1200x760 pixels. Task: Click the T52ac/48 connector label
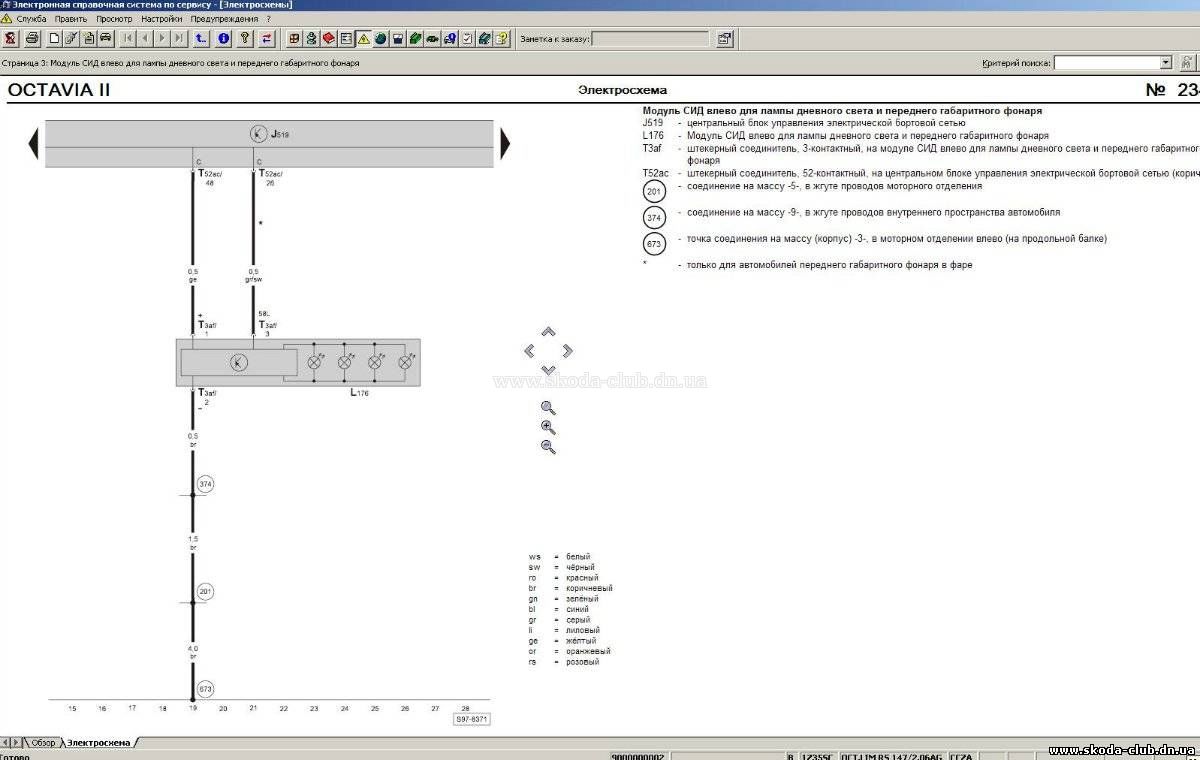[x=210, y=178]
